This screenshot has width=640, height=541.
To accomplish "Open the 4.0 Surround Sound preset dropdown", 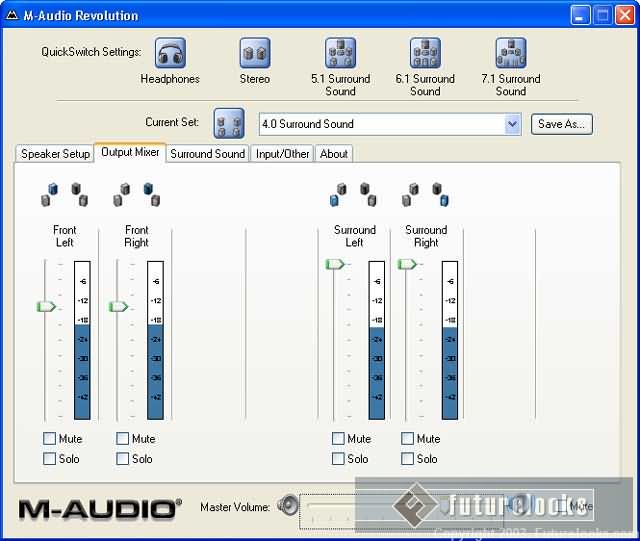I will (x=513, y=124).
